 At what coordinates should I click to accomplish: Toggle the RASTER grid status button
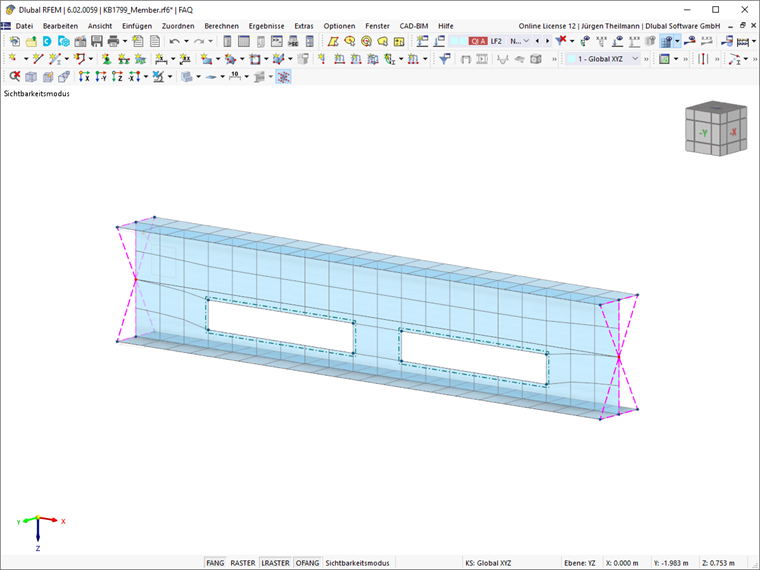click(242, 563)
